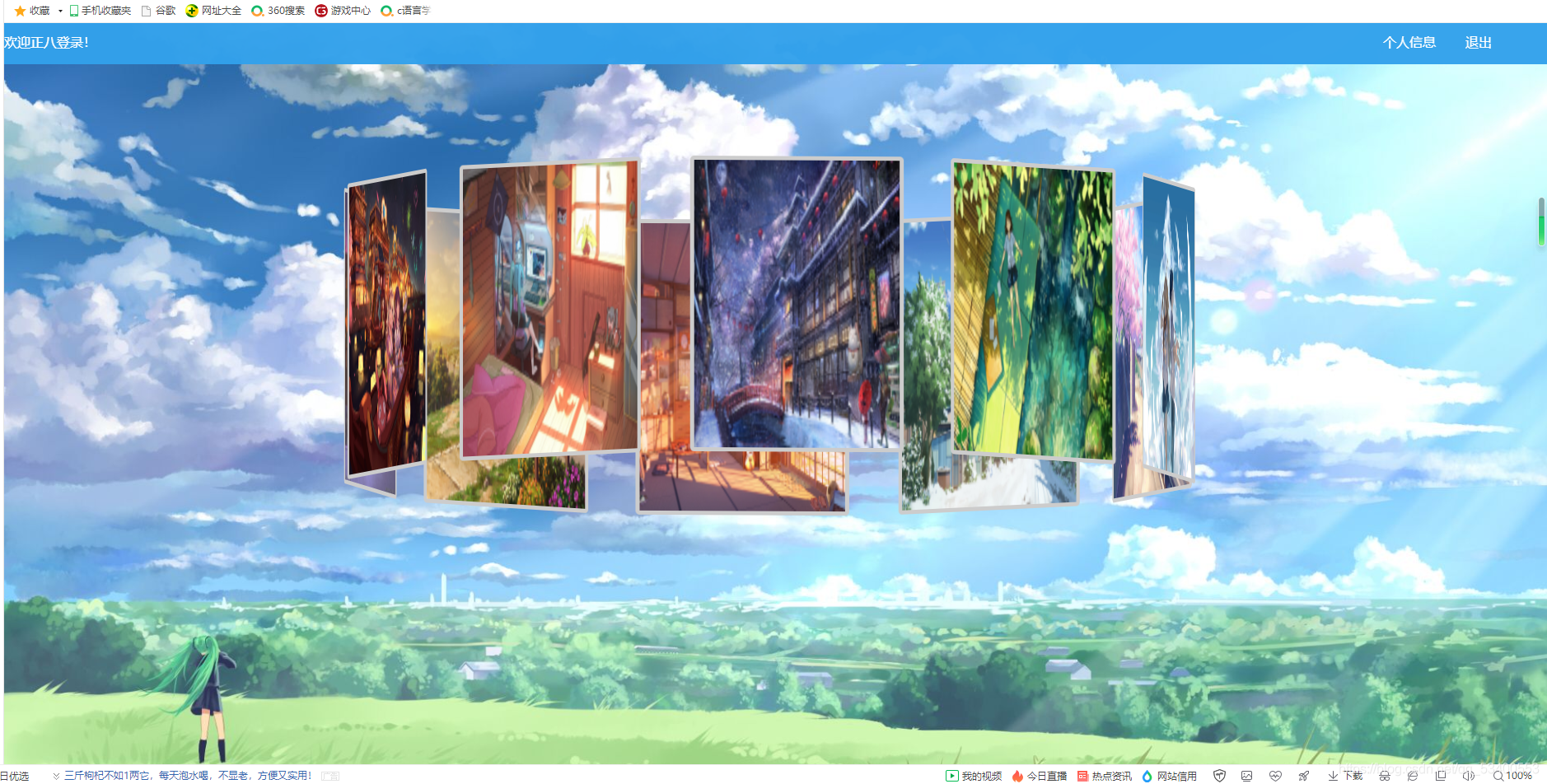
Task: Open the 360搜索 bookmark
Action: click(x=278, y=11)
